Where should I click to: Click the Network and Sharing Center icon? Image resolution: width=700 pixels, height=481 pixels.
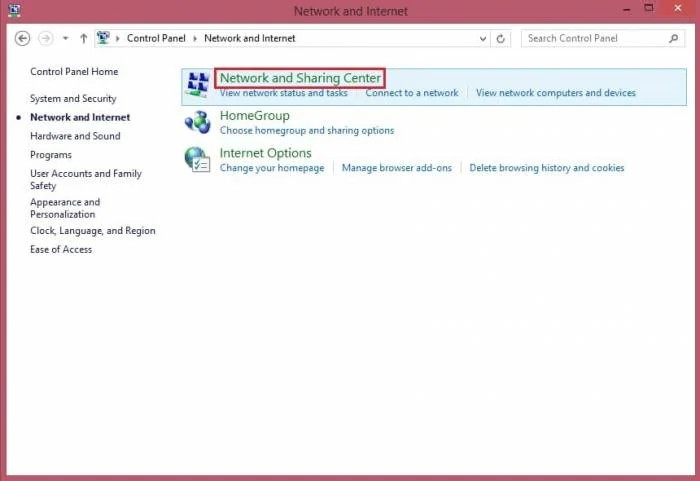[198, 84]
